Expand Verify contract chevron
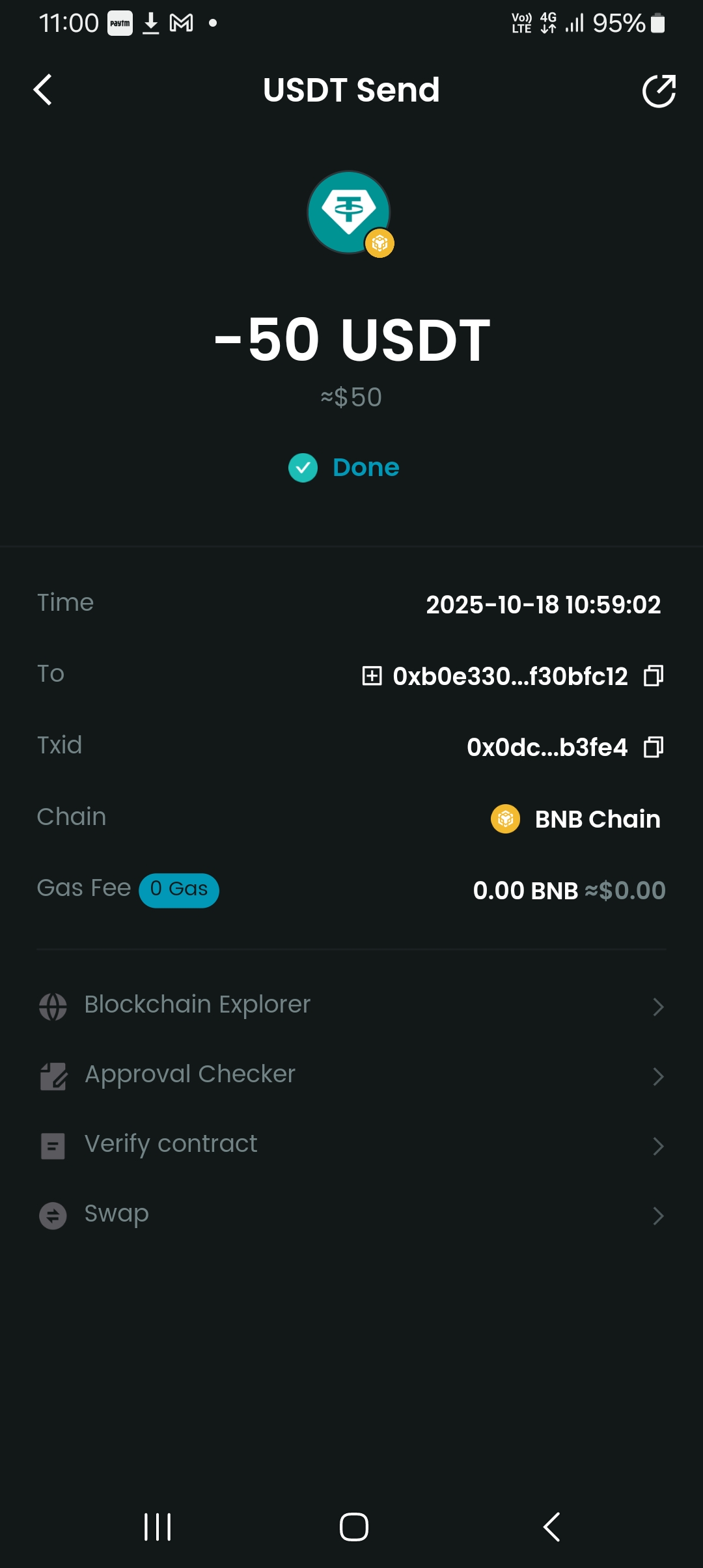The image size is (703, 1568). click(x=658, y=1146)
